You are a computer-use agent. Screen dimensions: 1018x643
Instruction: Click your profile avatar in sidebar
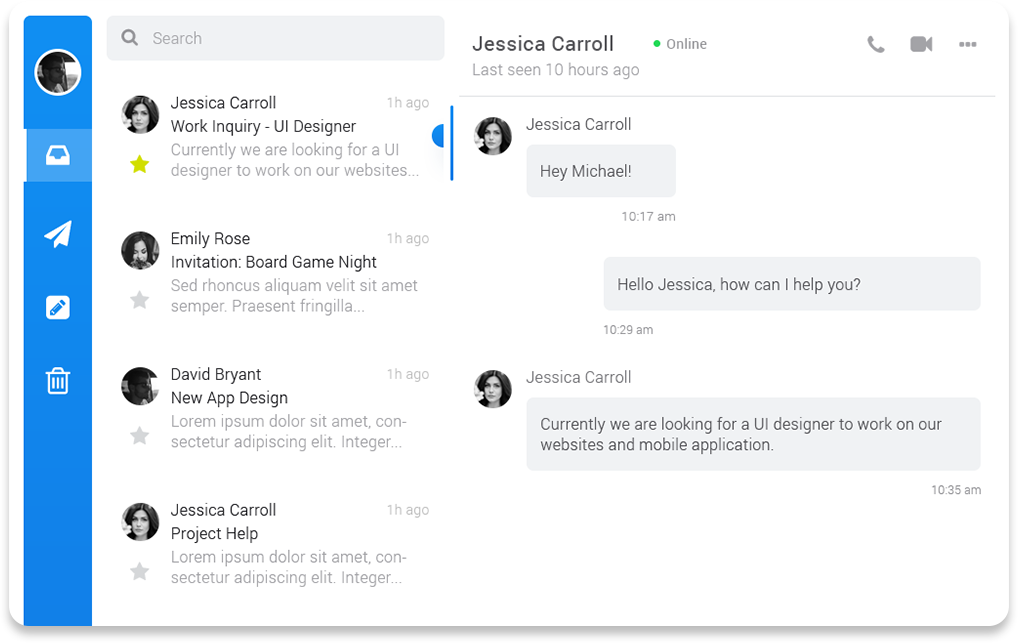click(58, 72)
